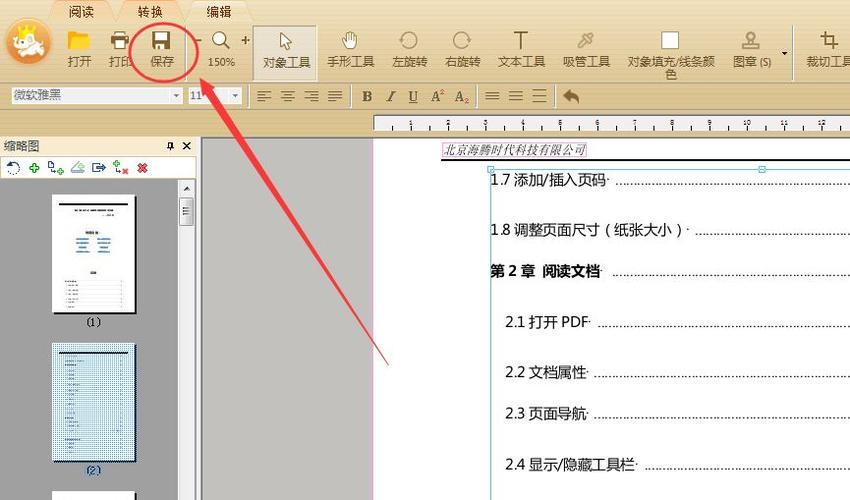850x500 pixels.
Task: Expand the 图章 stamp dropdown arrow
Action: (784, 53)
